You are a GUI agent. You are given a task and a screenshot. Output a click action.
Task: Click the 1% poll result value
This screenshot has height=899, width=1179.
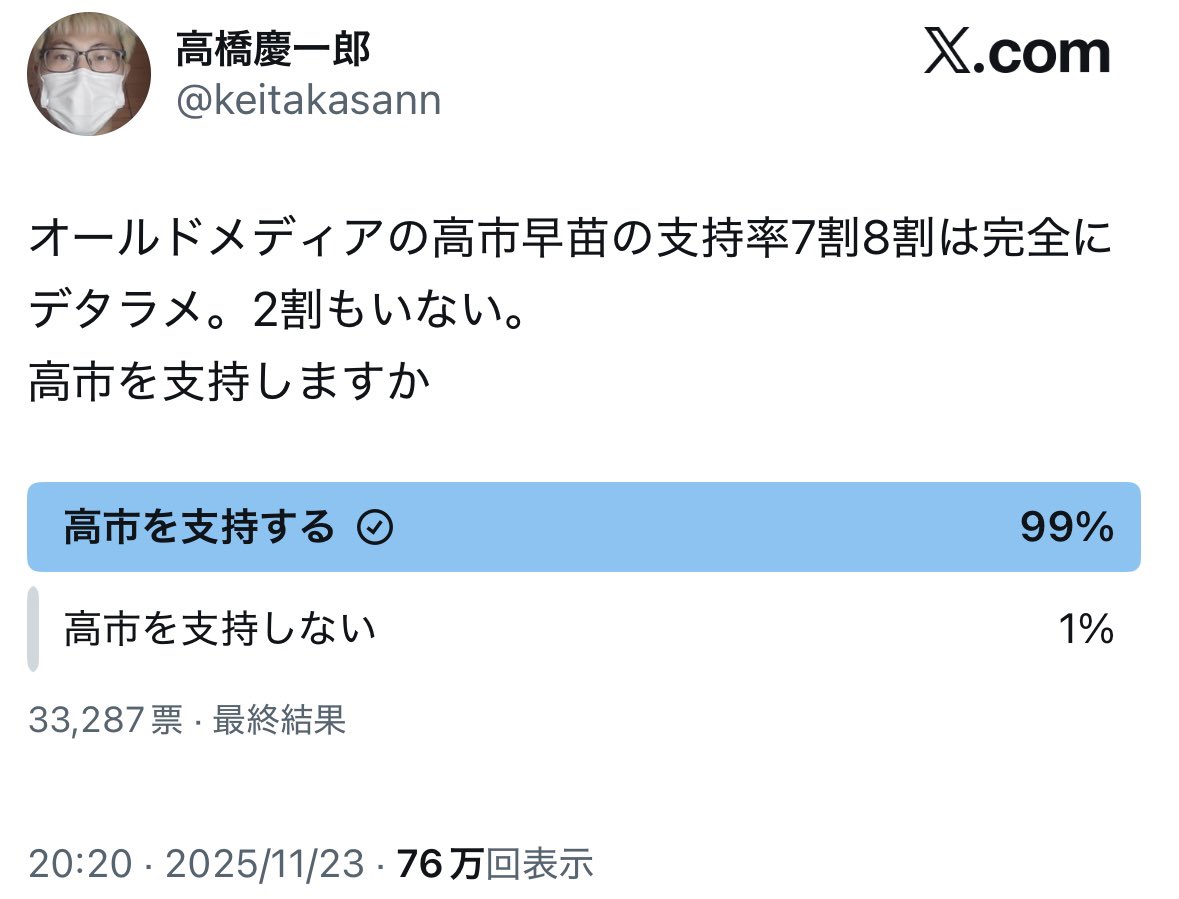tap(1086, 629)
